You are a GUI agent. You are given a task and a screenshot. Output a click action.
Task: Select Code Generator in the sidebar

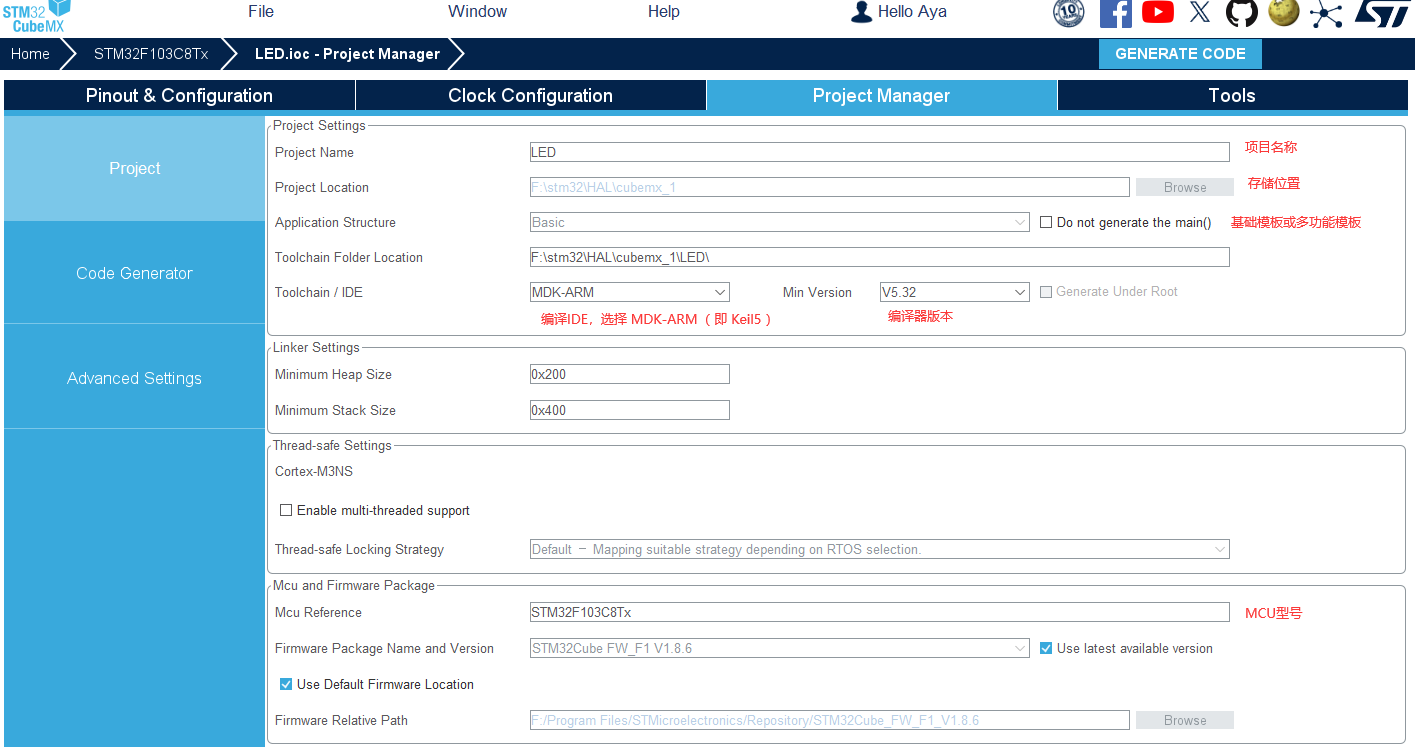point(134,273)
